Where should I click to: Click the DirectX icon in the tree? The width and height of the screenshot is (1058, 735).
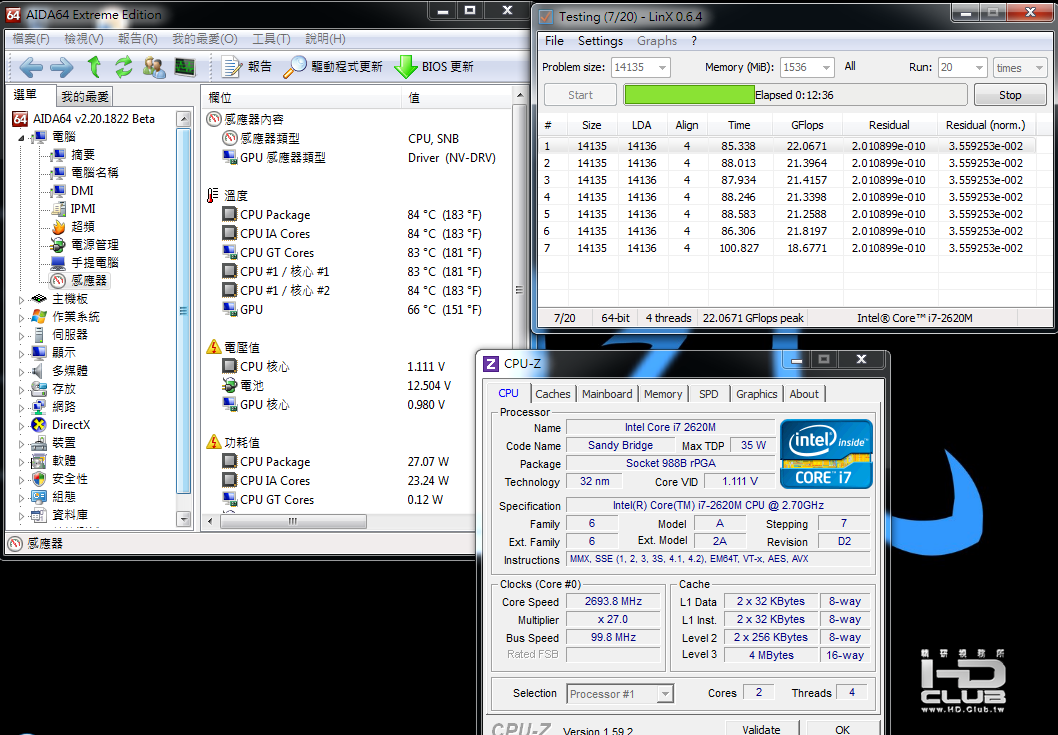click(x=39, y=425)
